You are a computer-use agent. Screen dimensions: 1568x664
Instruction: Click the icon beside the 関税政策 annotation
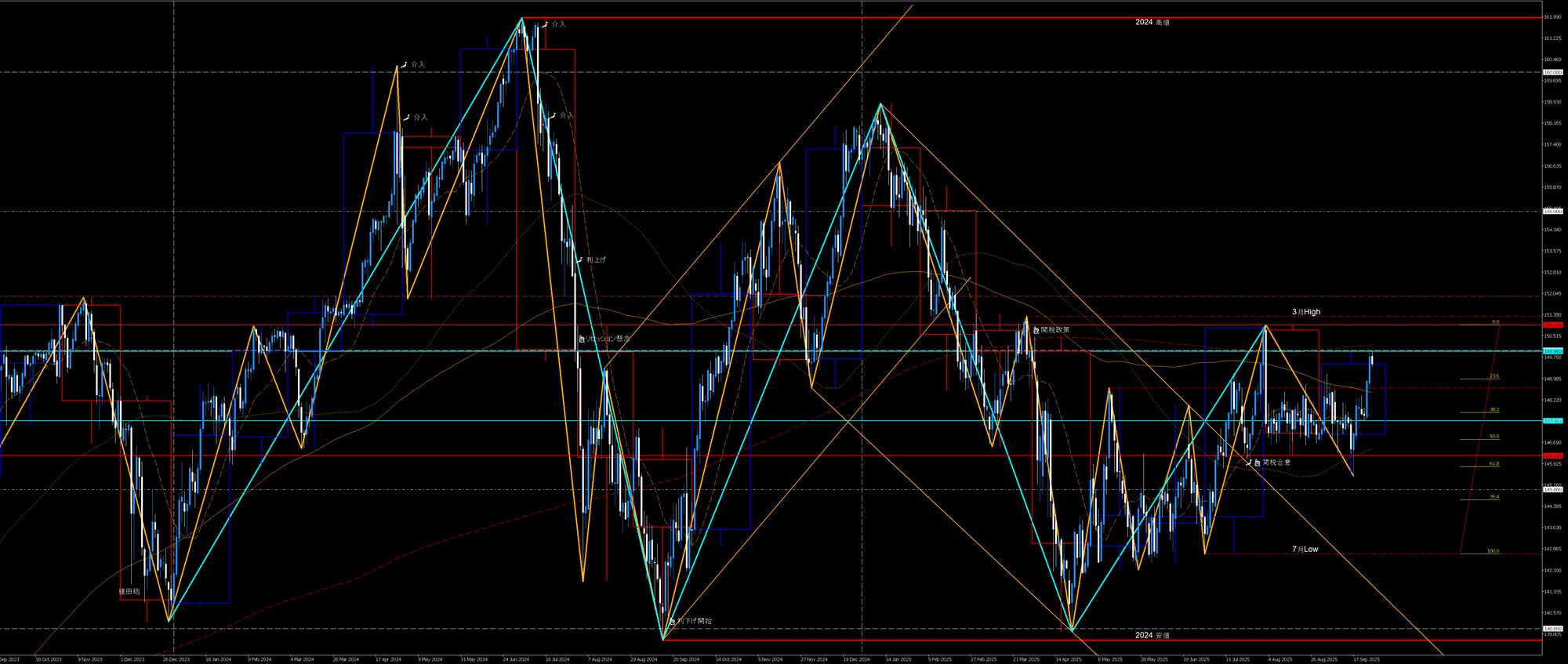pos(1036,330)
